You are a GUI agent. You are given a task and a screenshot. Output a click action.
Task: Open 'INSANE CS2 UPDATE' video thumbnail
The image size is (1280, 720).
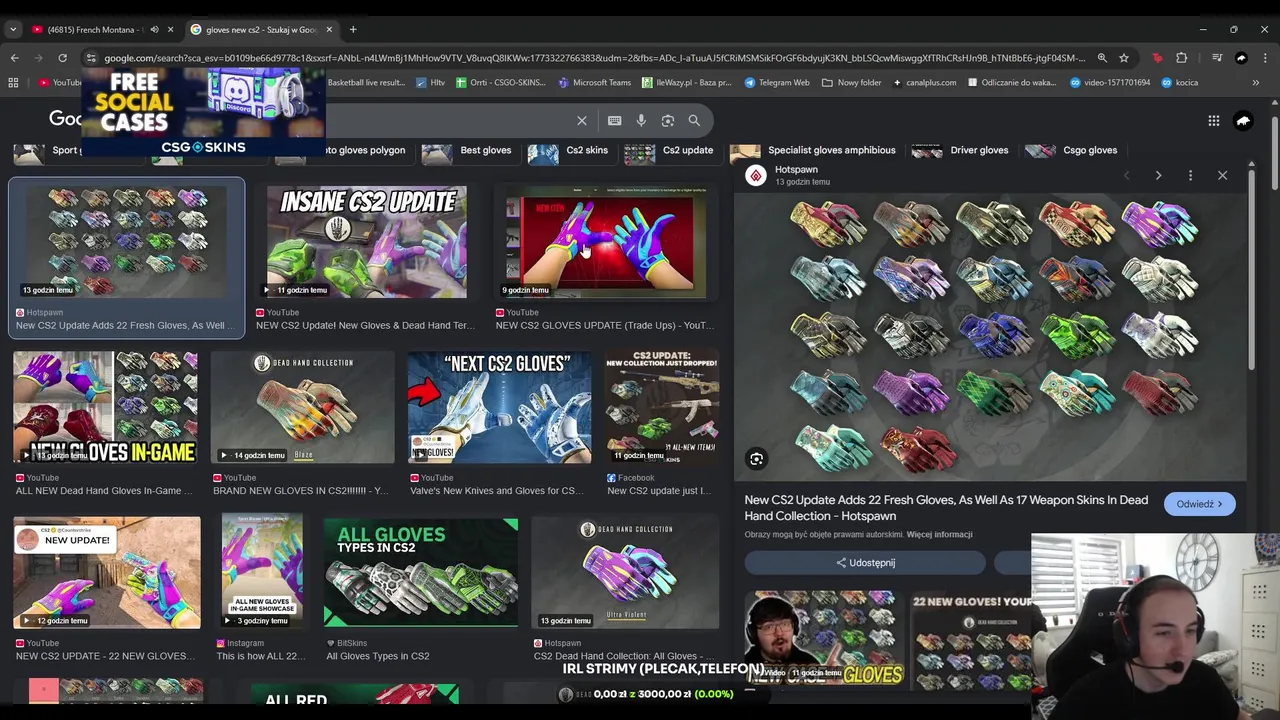(x=366, y=242)
